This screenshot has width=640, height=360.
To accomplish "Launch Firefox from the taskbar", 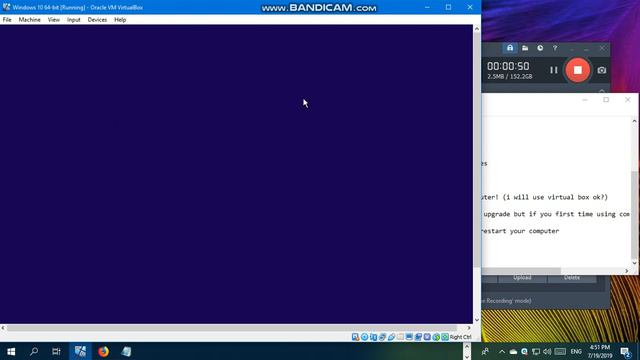I will click(x=103, y=351).
